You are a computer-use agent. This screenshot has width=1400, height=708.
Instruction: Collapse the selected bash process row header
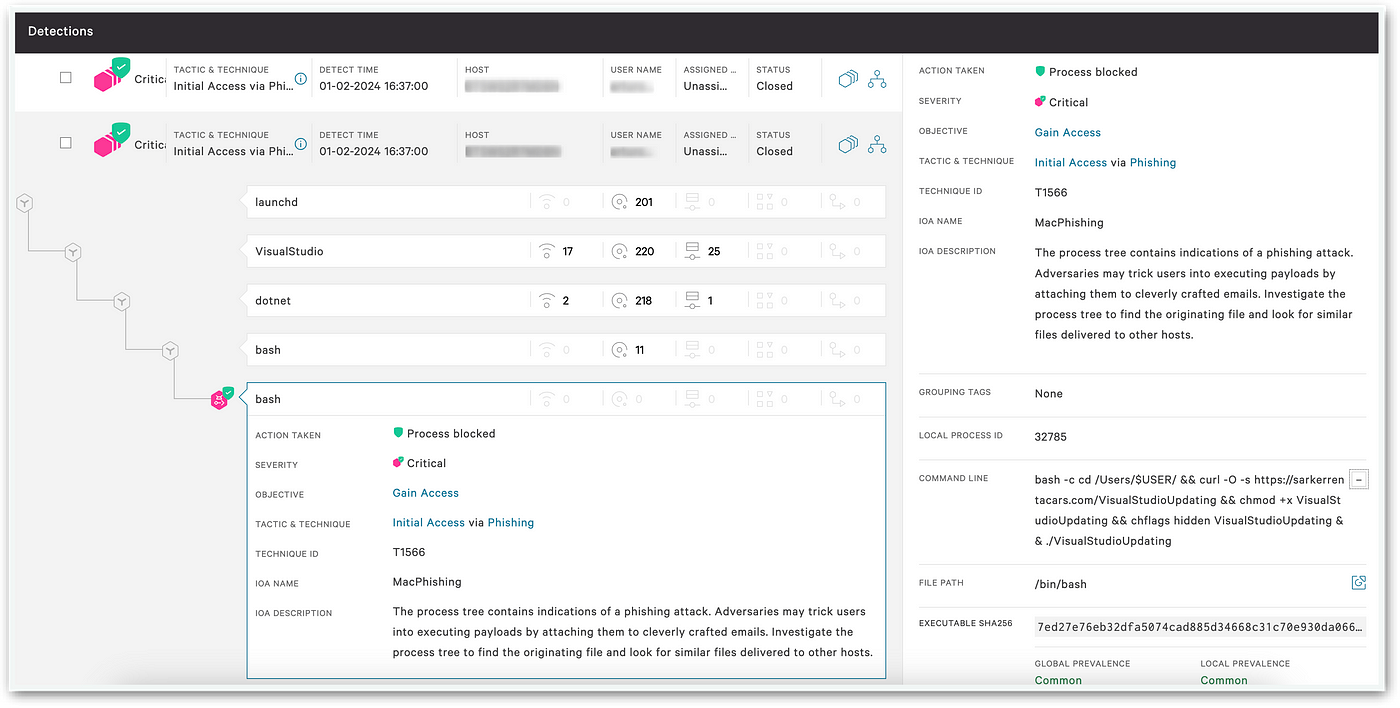tap(566, 399)
